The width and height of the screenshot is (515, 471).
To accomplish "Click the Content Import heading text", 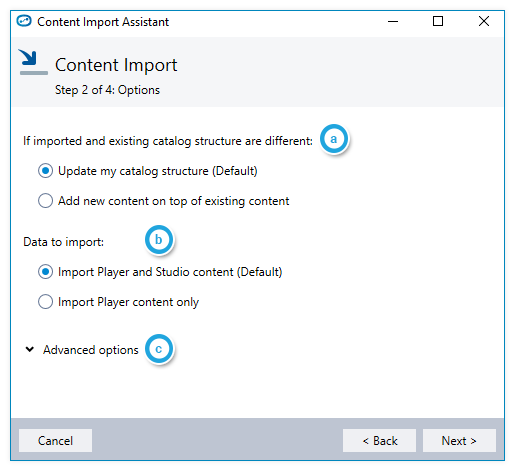I will (x=116, y=65).
